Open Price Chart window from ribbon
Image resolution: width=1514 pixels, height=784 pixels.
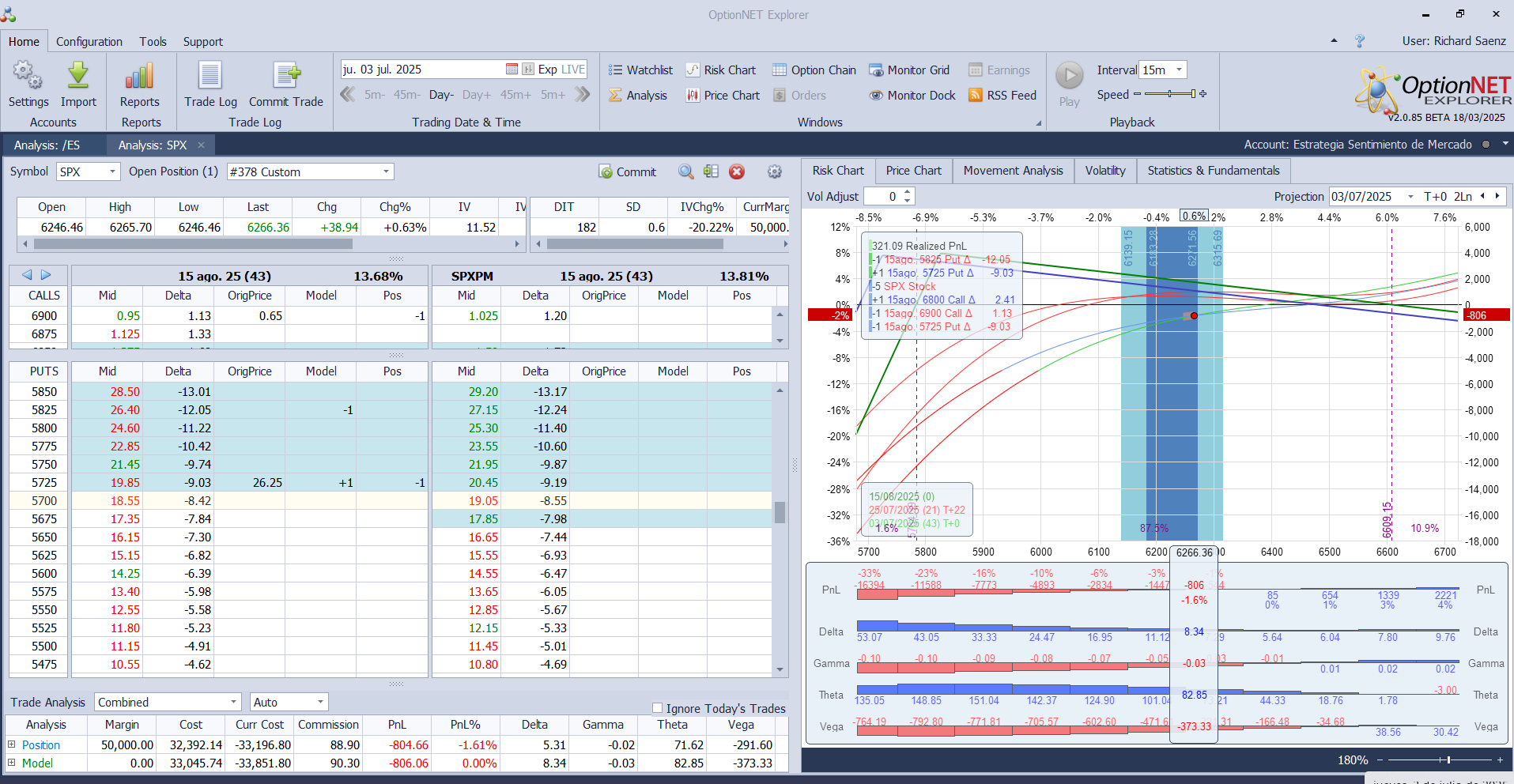coord(723,96)
